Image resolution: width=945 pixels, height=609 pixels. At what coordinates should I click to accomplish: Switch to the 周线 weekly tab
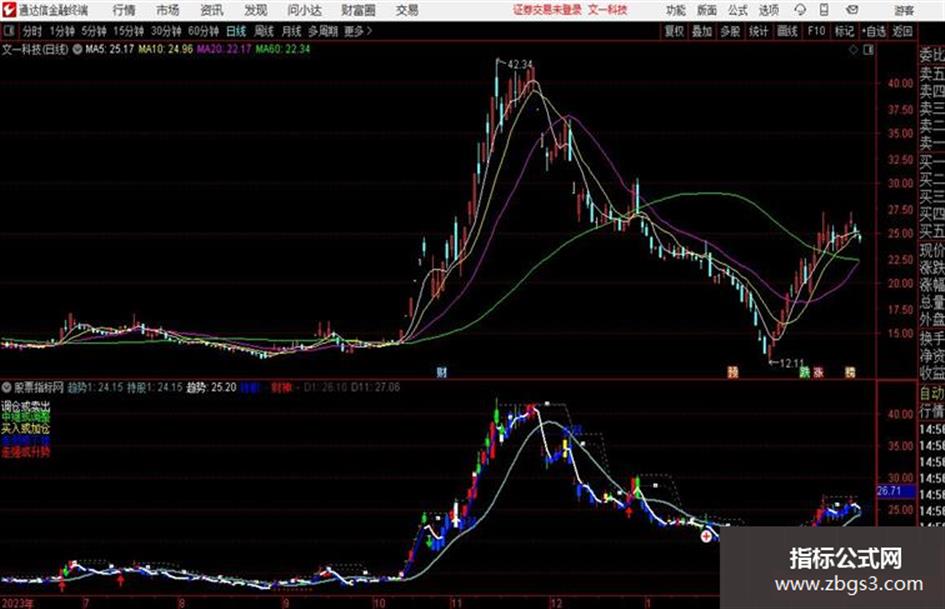(264, 31)
